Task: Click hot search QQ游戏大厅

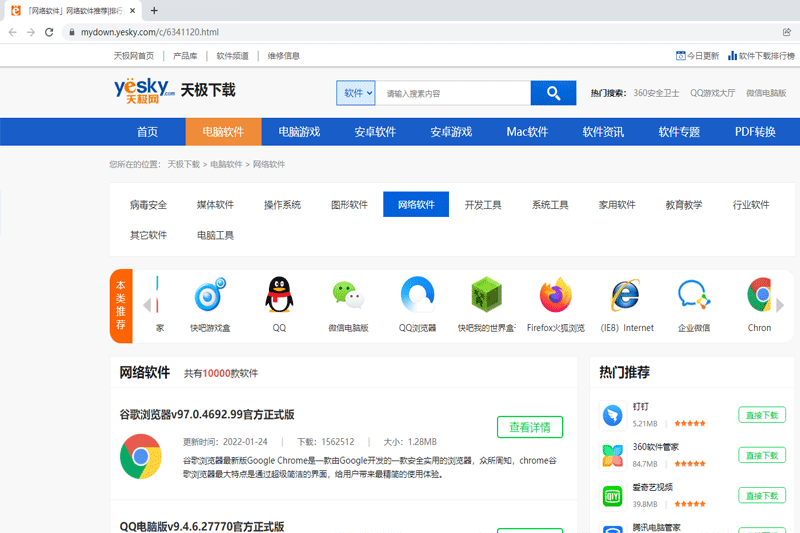Action: click(x=712, y=93)
